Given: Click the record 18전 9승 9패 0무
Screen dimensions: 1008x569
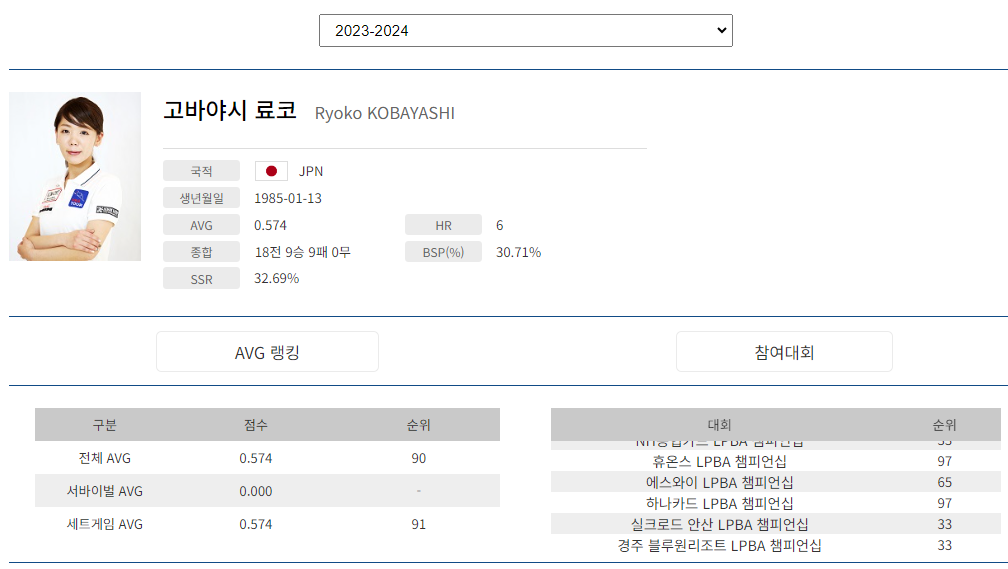Looking at the screenshot, I should (302, 252).
